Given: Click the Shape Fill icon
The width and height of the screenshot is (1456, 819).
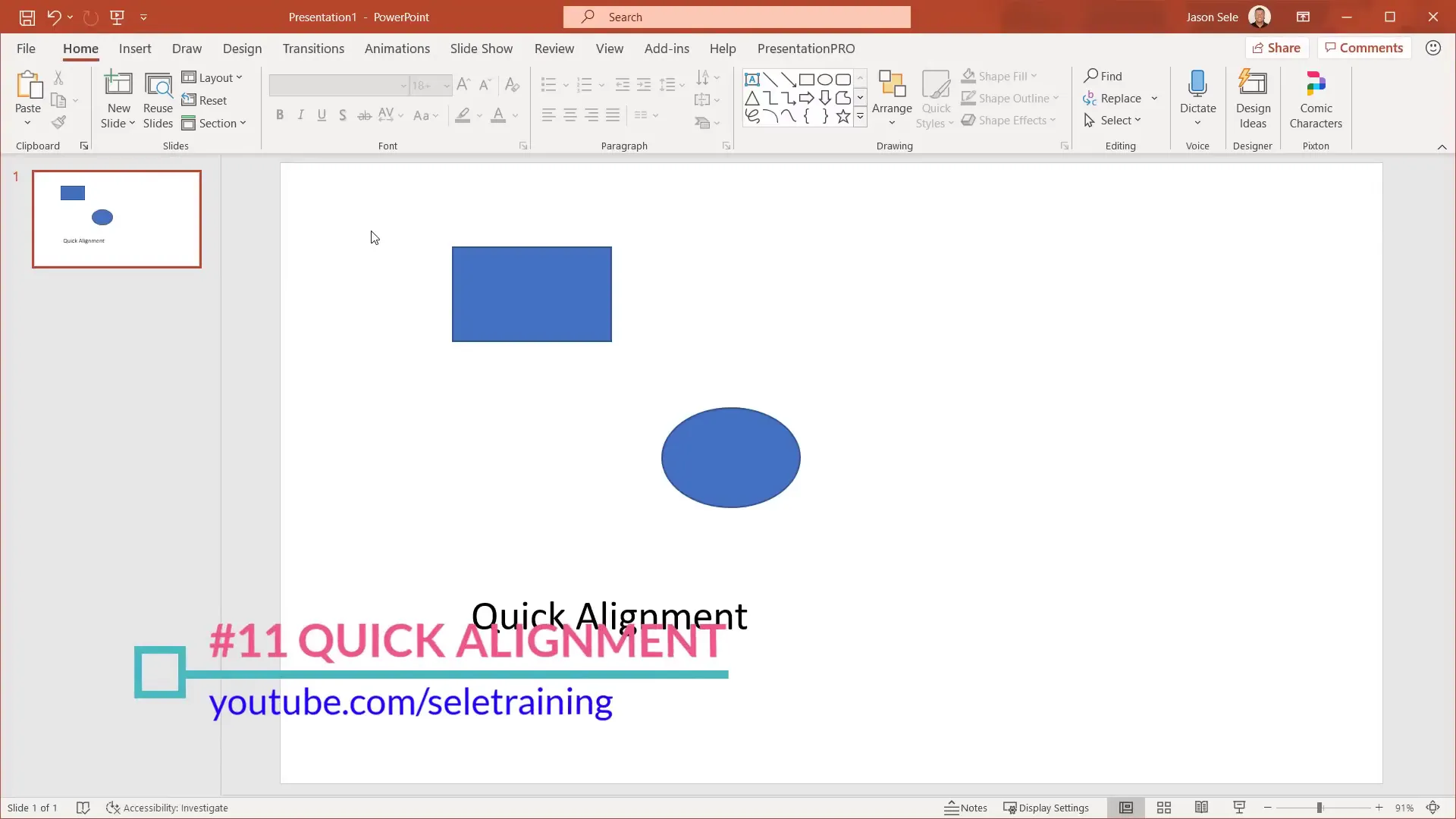Looking at the screenshot, I should [x=968, y=75].
